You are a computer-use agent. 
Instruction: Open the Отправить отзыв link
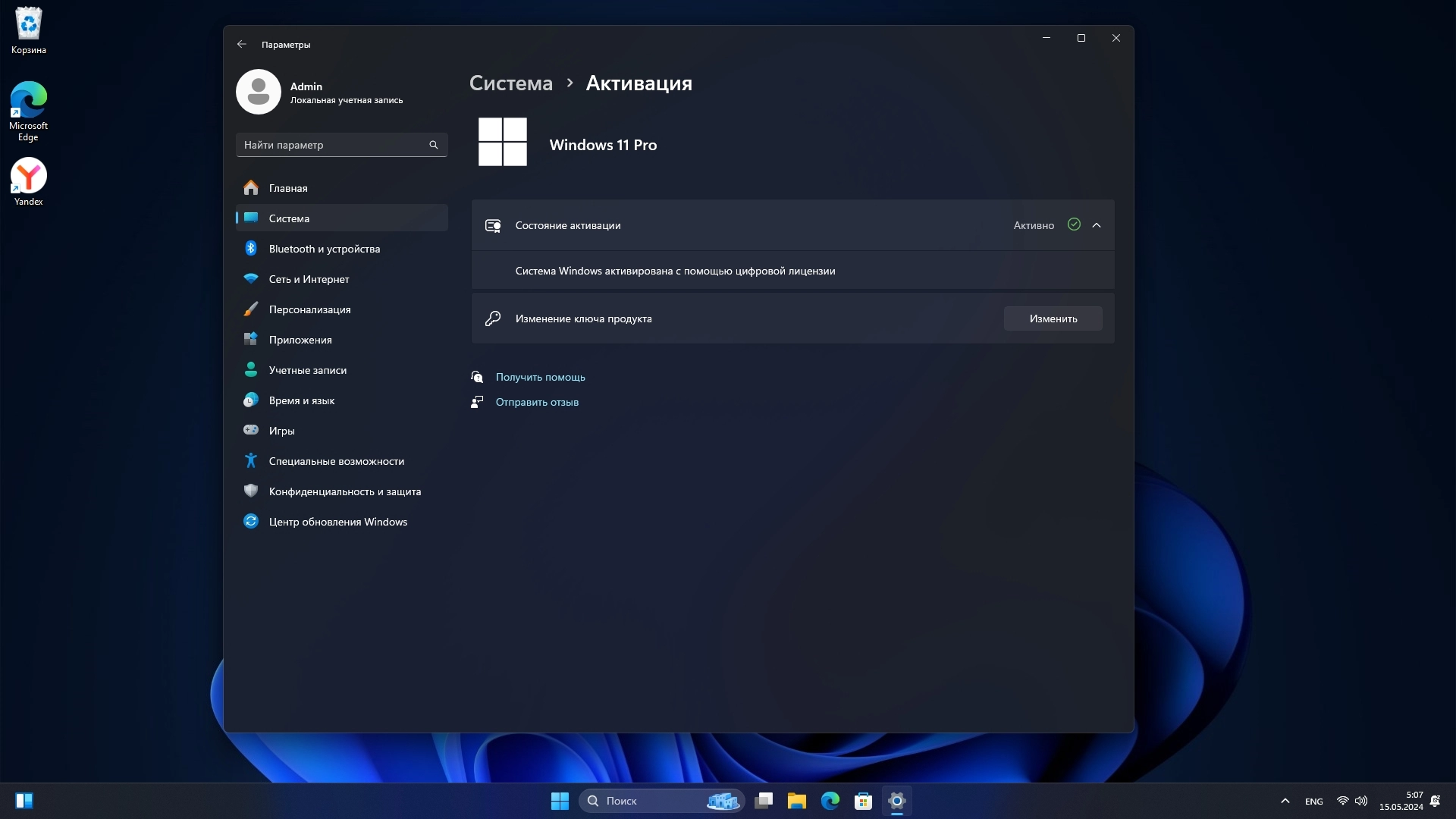click(536, 402)
